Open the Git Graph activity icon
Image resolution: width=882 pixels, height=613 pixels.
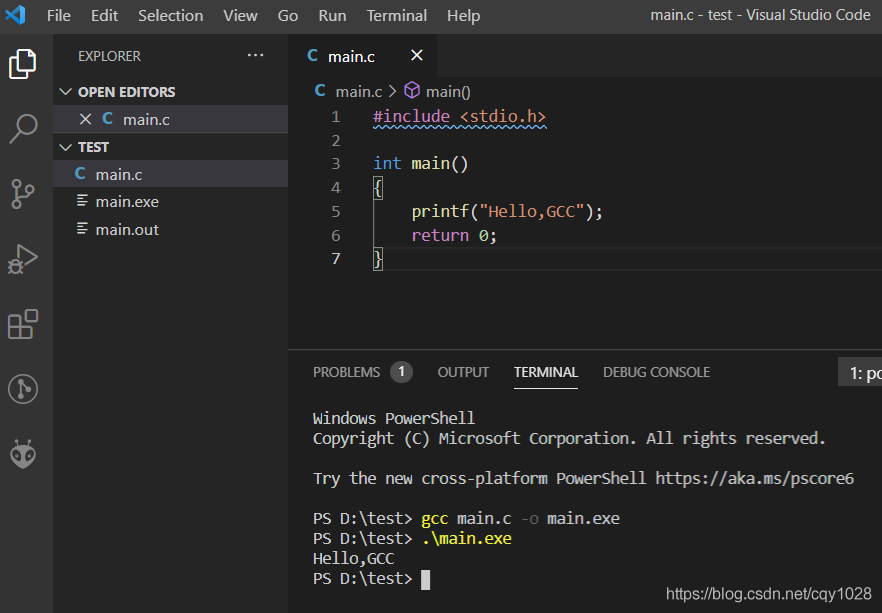(x=22, y=389)
